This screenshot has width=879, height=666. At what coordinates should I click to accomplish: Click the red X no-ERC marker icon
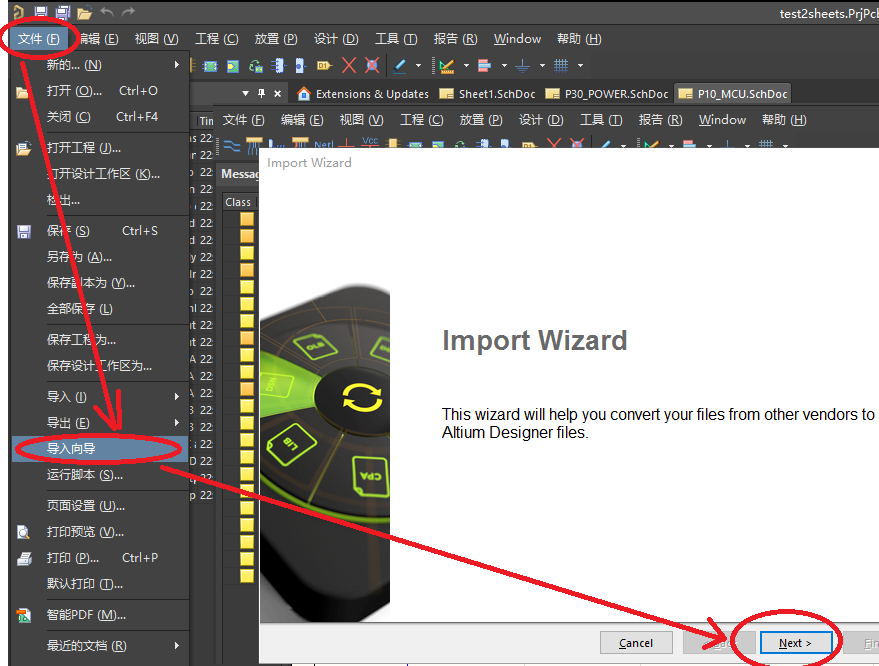click(x=349, y=66)
